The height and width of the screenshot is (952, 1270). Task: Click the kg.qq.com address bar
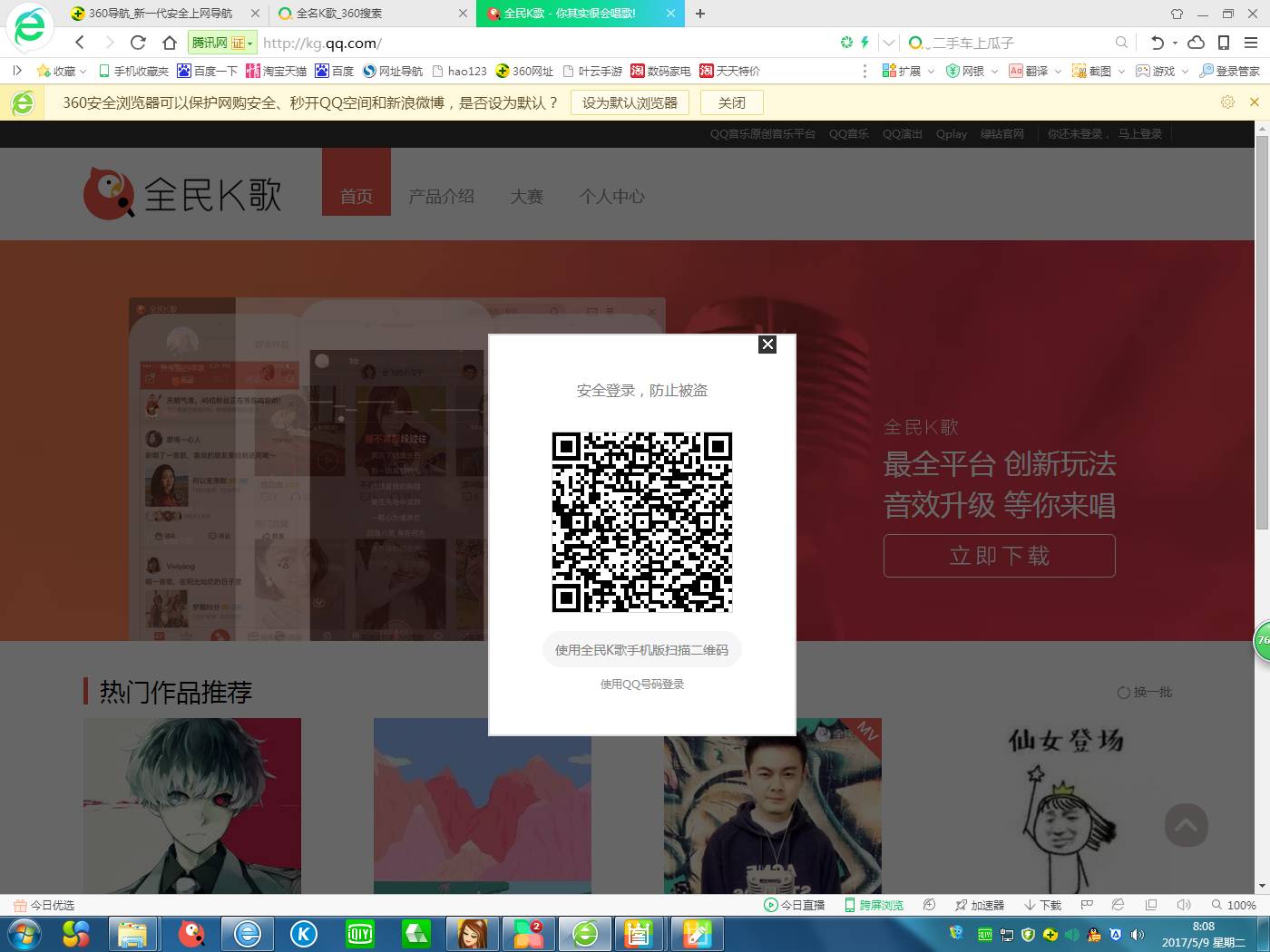544,43
